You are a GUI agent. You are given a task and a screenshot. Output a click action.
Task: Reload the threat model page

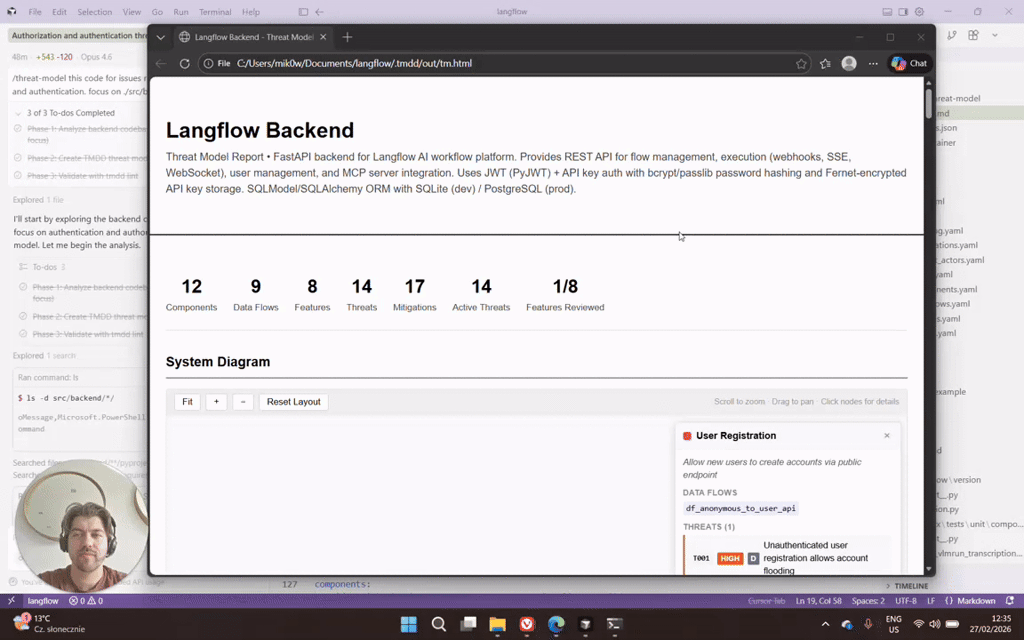click(184, 63)
